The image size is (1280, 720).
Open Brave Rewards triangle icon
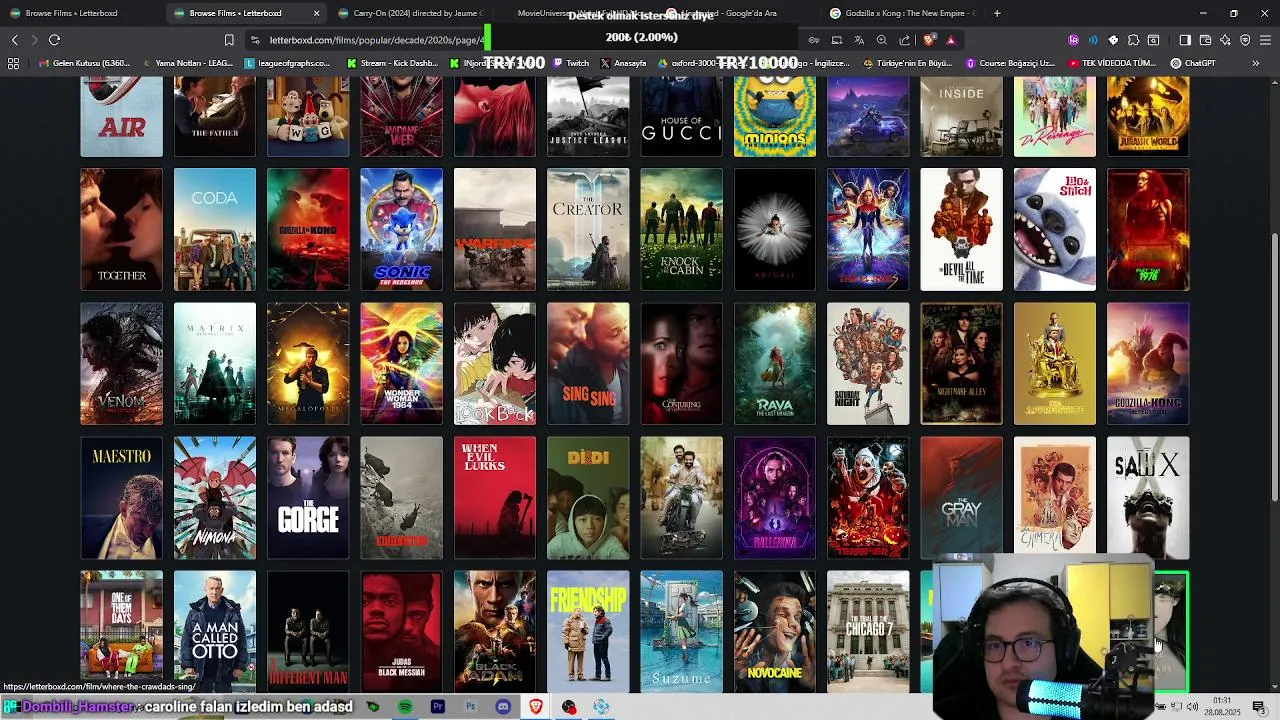click(x=951, y=40)
